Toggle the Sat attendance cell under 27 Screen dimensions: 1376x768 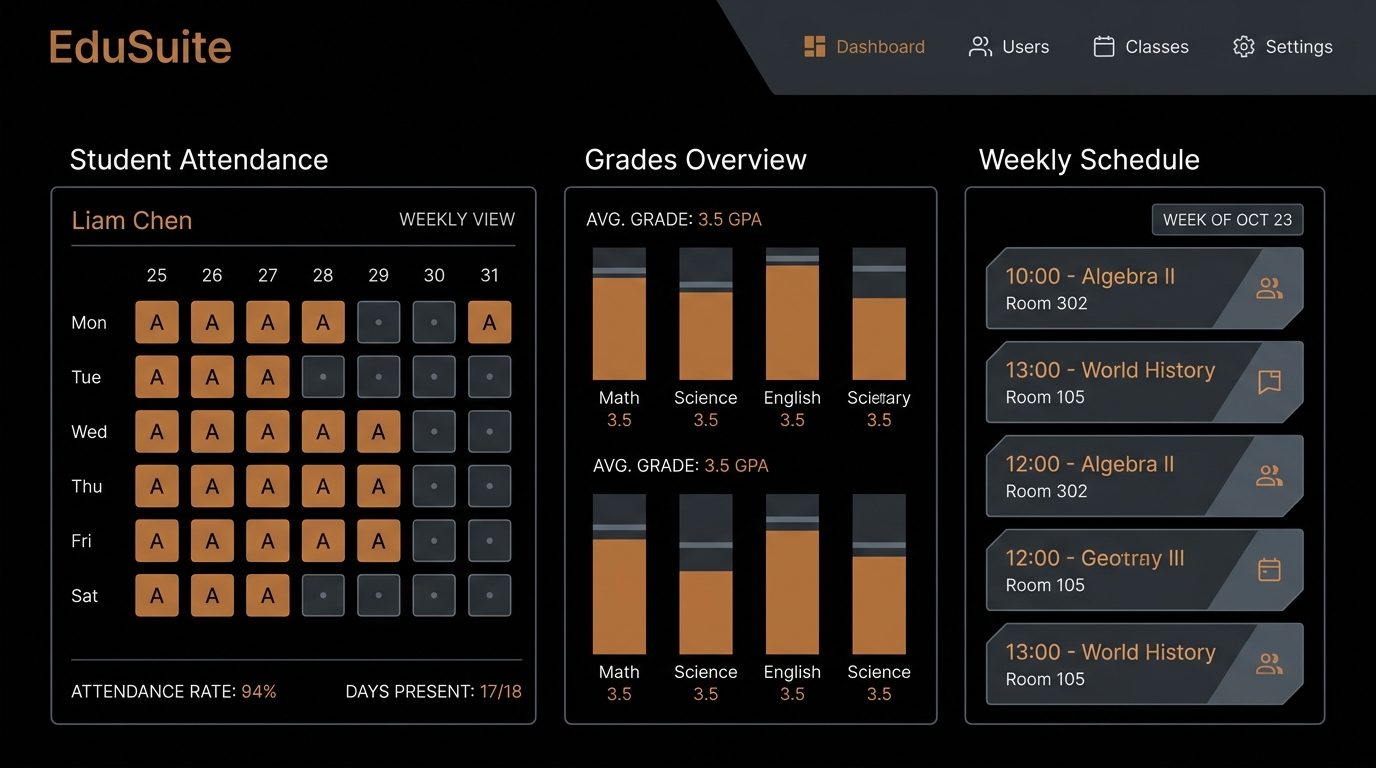point(268,595)
